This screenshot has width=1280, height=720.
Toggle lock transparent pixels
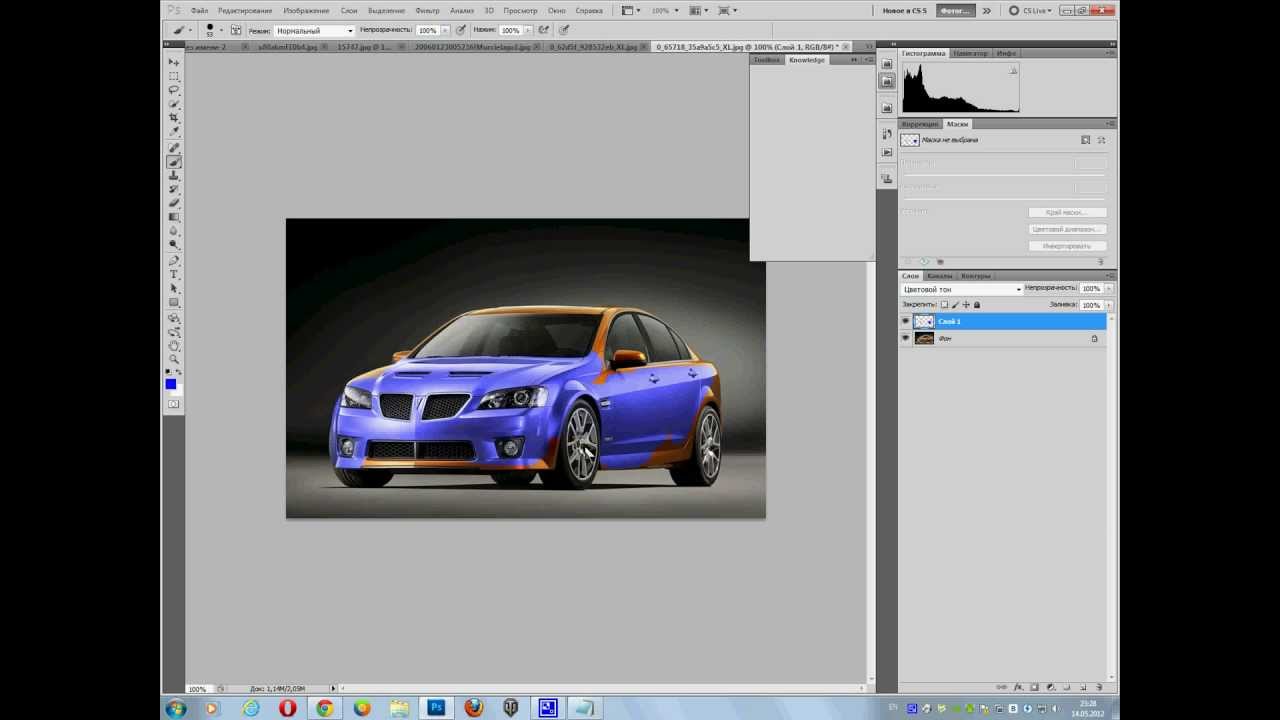[x=944, y=305]
